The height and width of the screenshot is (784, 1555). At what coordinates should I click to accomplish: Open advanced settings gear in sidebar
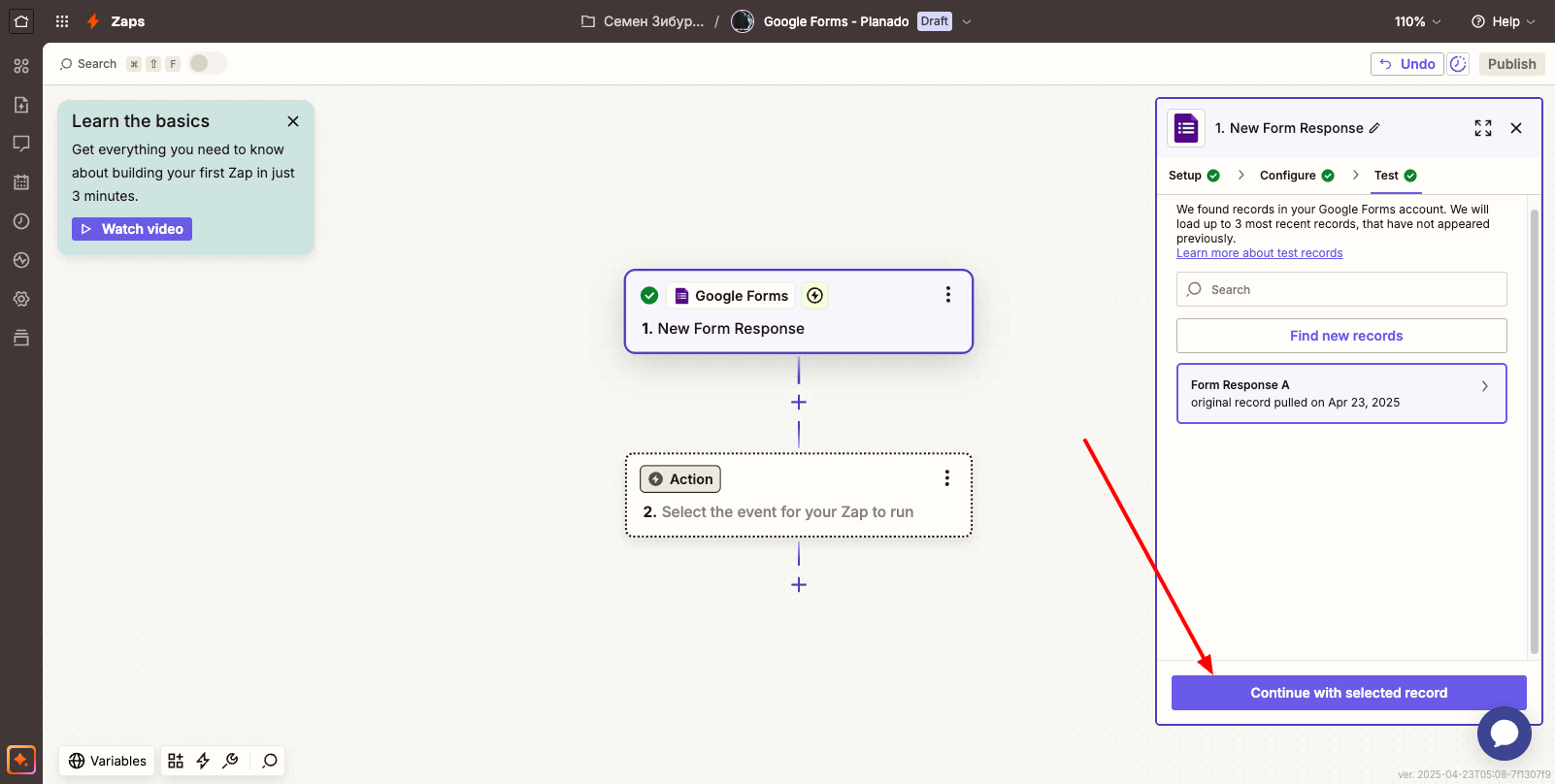pyautogui.click(x=21, y=299)
